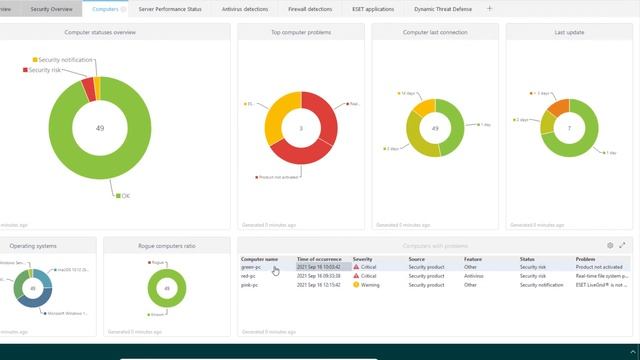Select the Computers dashboard tab
This screenshot has width=640, height=360.
pos(105,9)
